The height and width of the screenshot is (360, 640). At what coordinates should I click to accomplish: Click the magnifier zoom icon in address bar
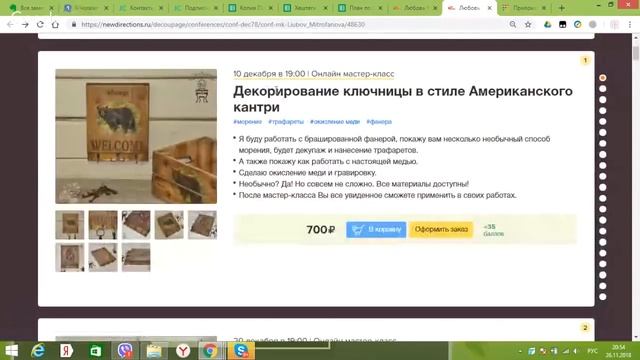click(x=513, y=24)
